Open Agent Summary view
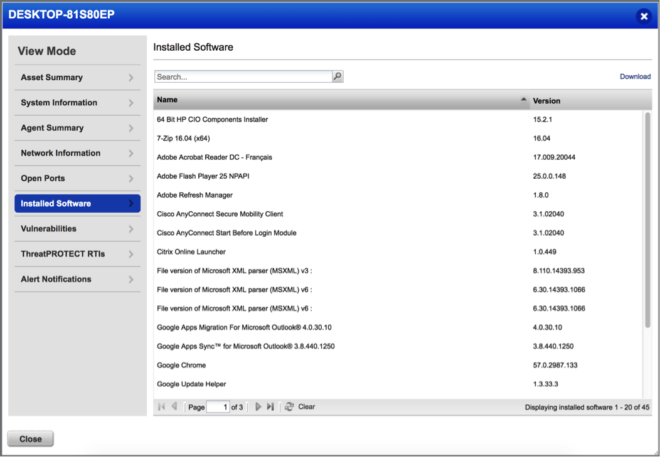Image resolution: width=660 pixels, height=457 pixels. click(x=77, y=128)
